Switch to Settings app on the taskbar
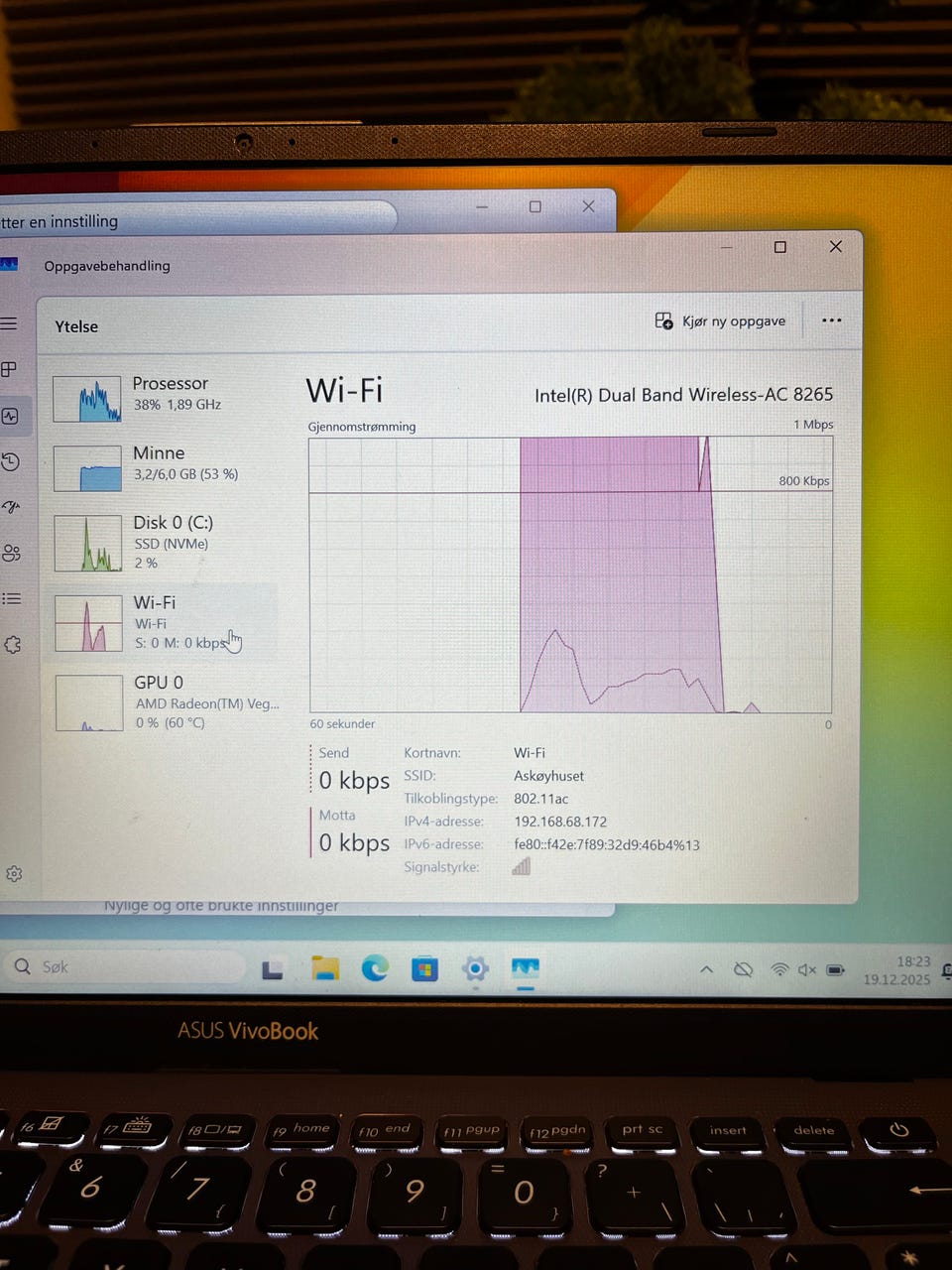 click(475, 968)
